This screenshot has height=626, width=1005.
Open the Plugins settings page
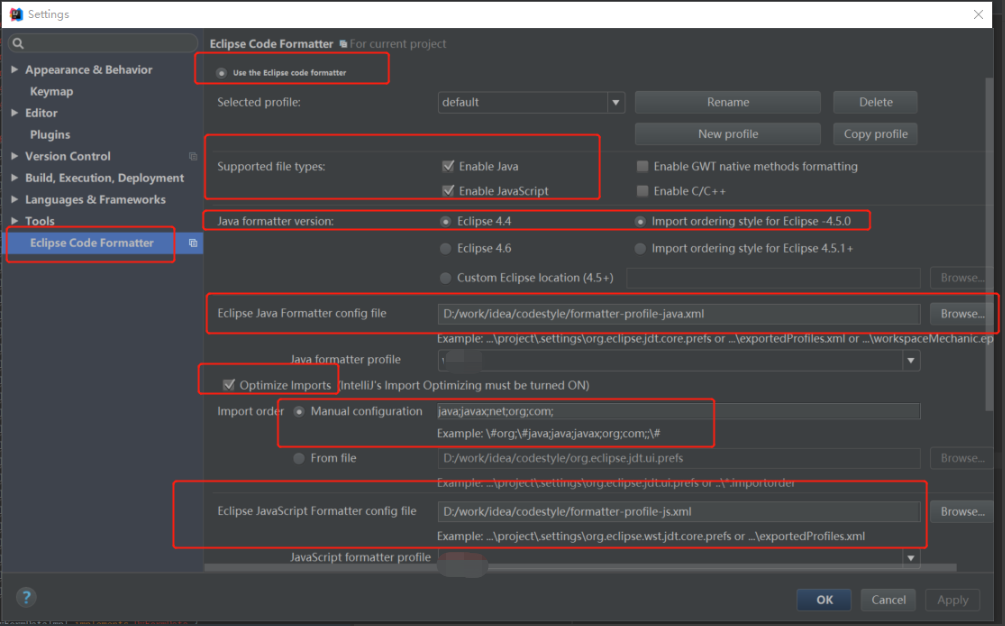pos(50,135)
